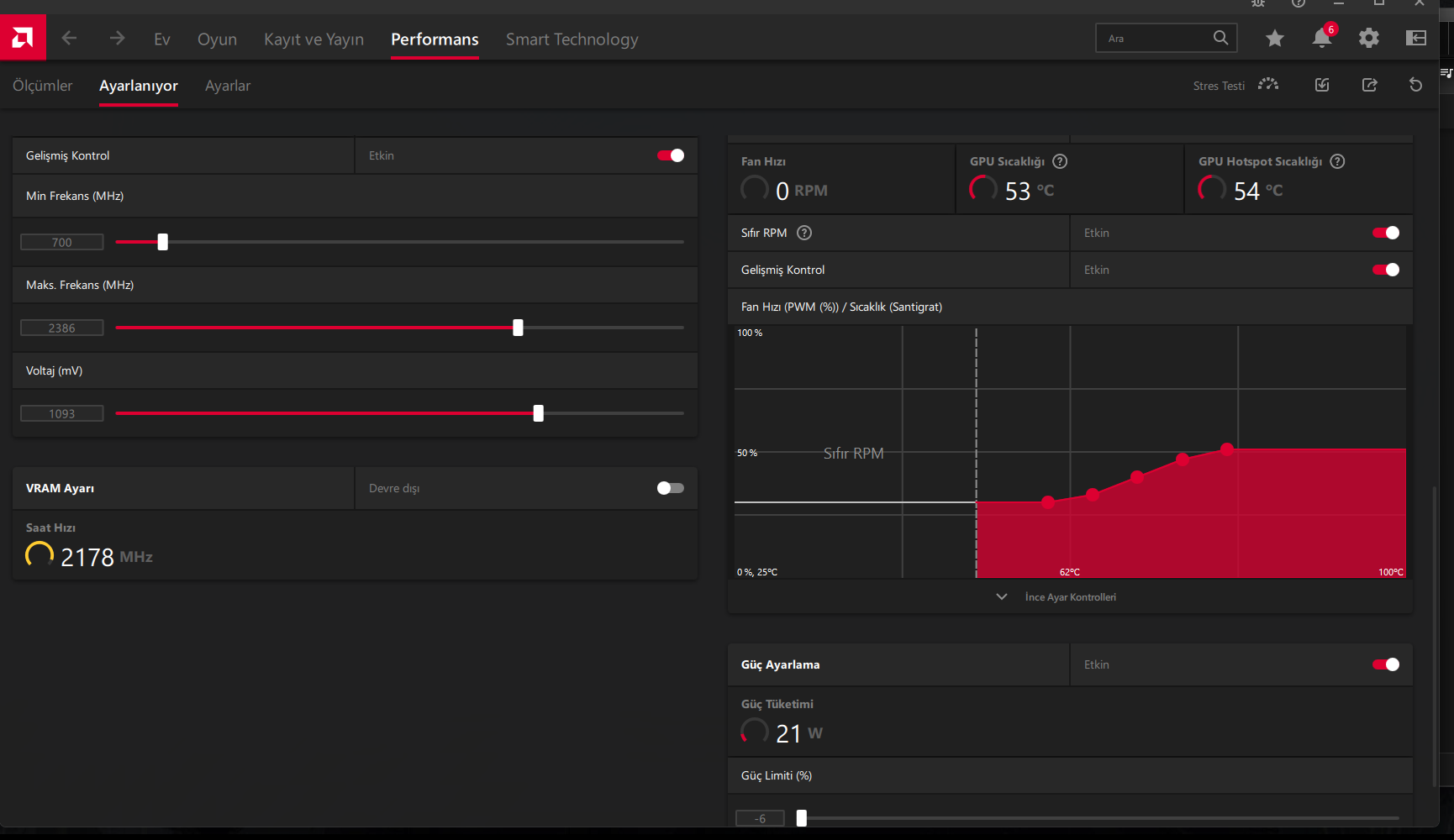Viewport: 1454px width, 840px height.
Task: Select the middle fan curve point
Action: pyautogui.click(x=1137, y=477)
